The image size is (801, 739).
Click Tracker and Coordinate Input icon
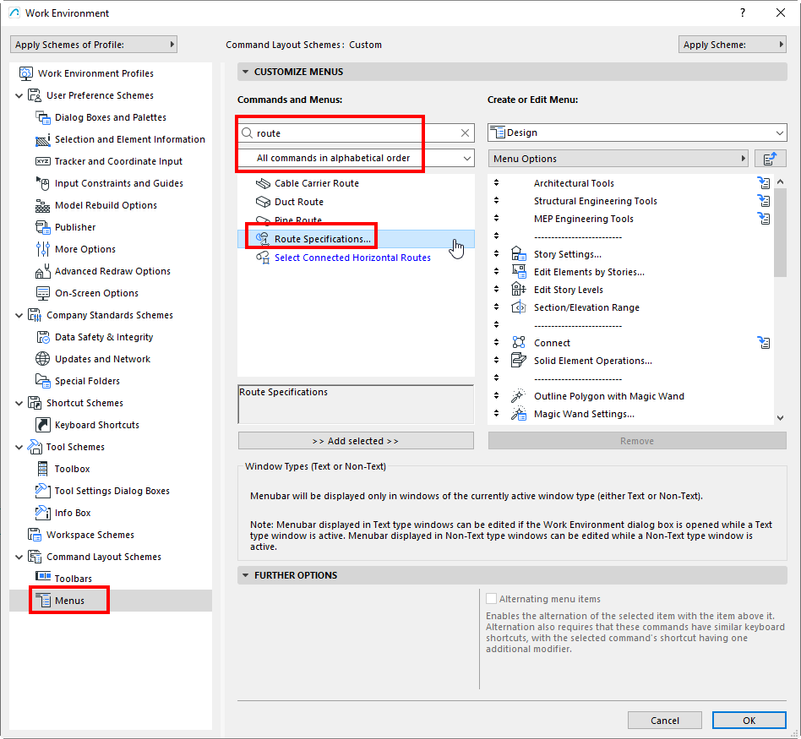[x=42, y=161]
